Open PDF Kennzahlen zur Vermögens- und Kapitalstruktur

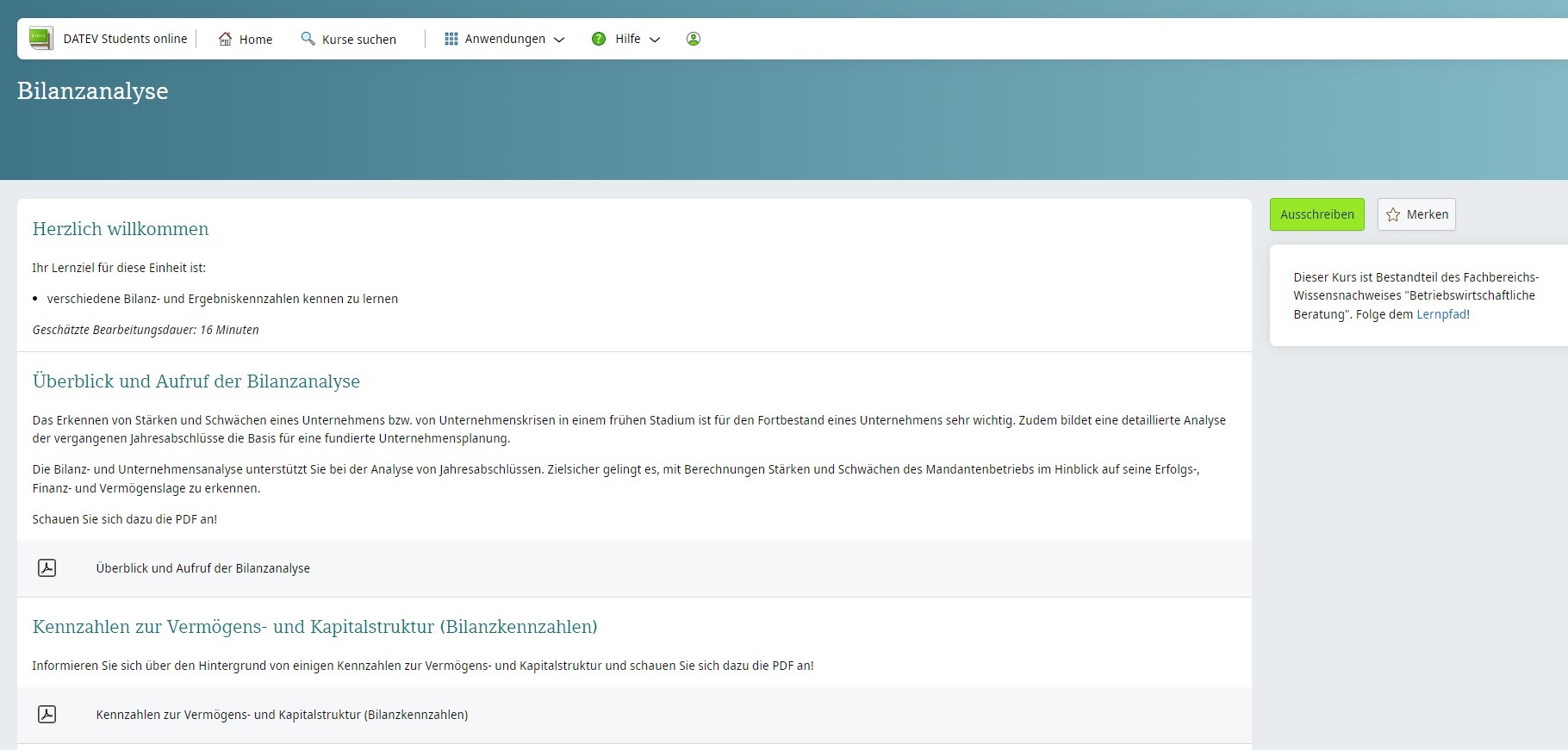click(282, 715)
